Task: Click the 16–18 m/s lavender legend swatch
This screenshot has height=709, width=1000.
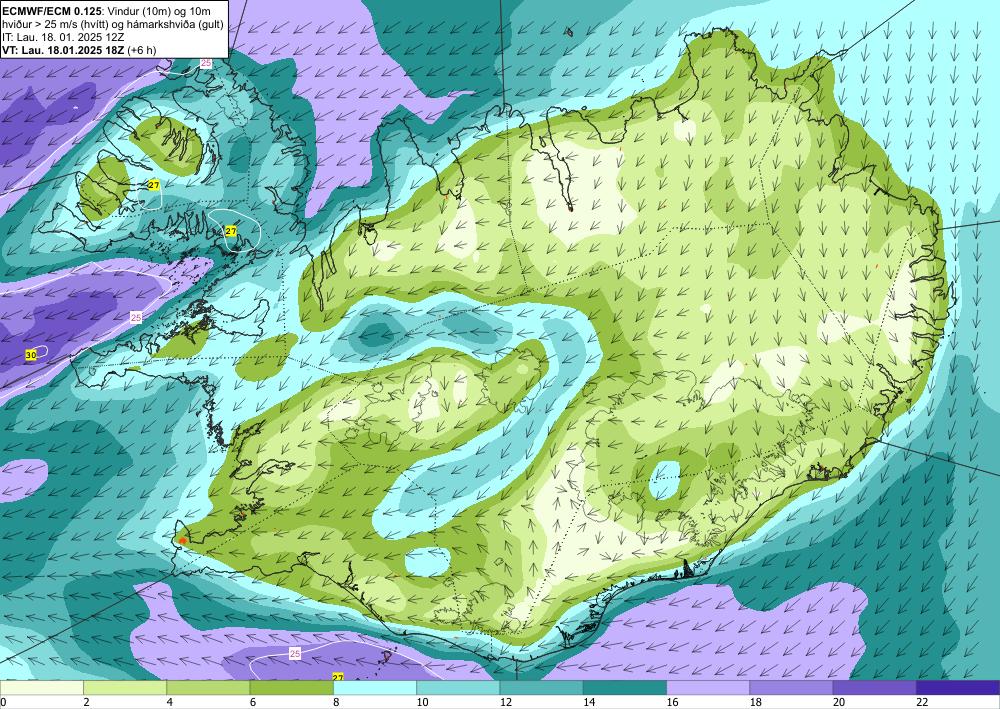Action: (x=708, y=687)
